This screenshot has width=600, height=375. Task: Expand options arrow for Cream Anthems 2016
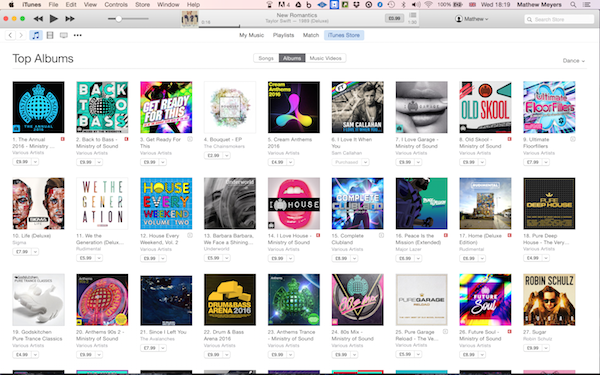coord(290,162)
